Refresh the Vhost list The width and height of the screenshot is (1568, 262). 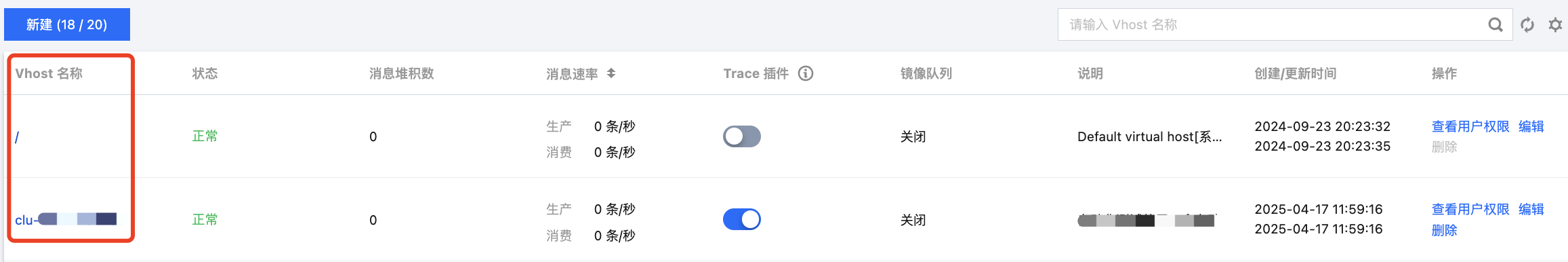coord(1527,25)
